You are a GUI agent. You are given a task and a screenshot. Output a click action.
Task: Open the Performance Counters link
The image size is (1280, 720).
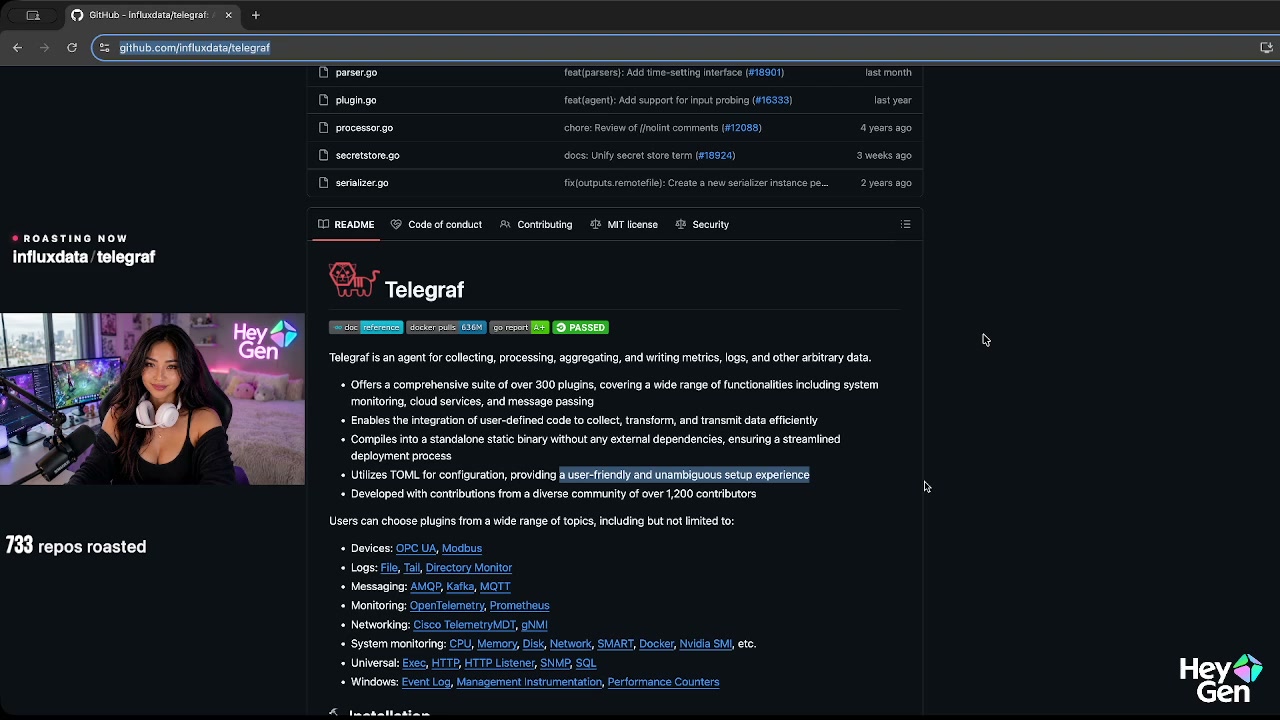click(x=663, y=682)
